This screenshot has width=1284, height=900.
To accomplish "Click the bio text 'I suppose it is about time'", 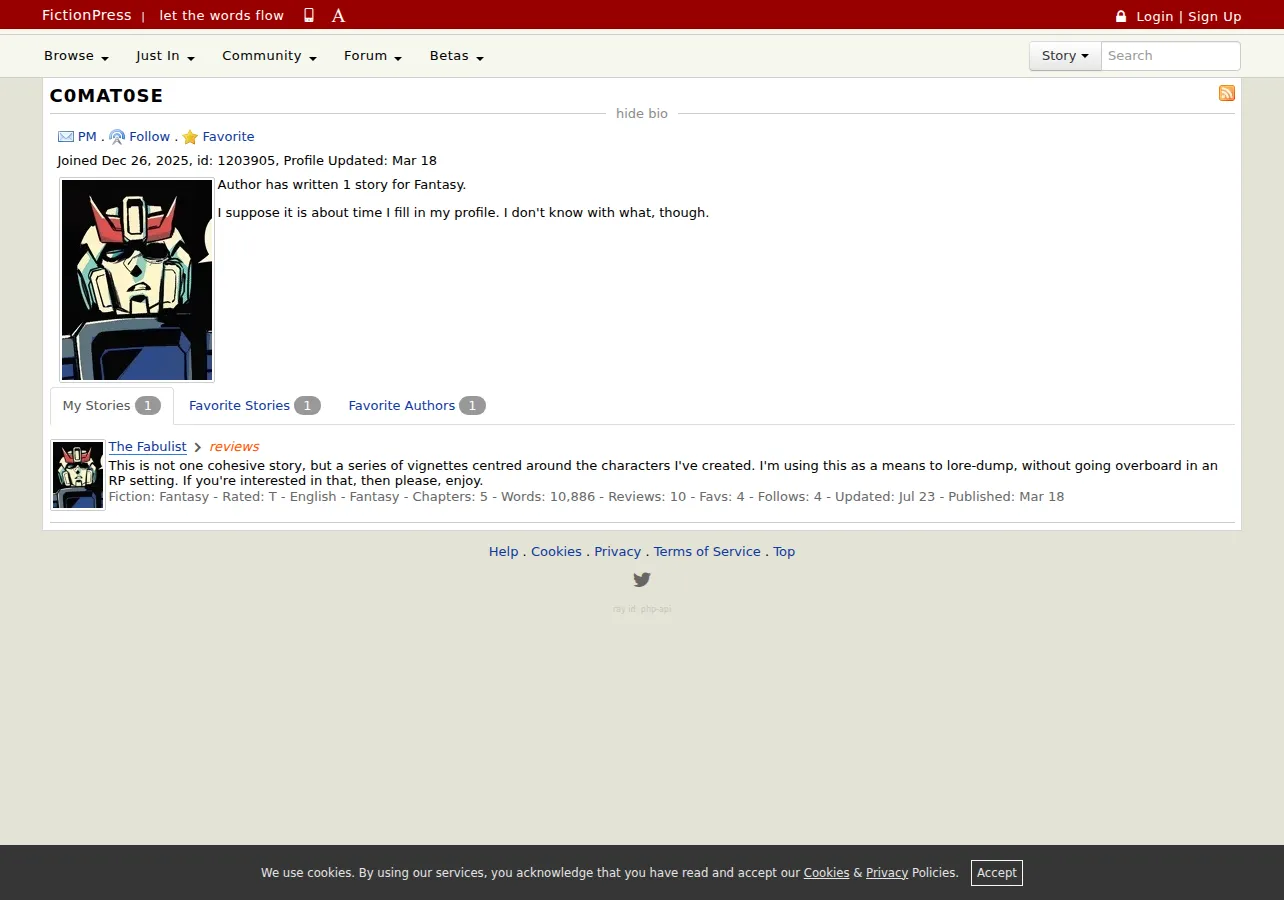I will coord(463,213).
